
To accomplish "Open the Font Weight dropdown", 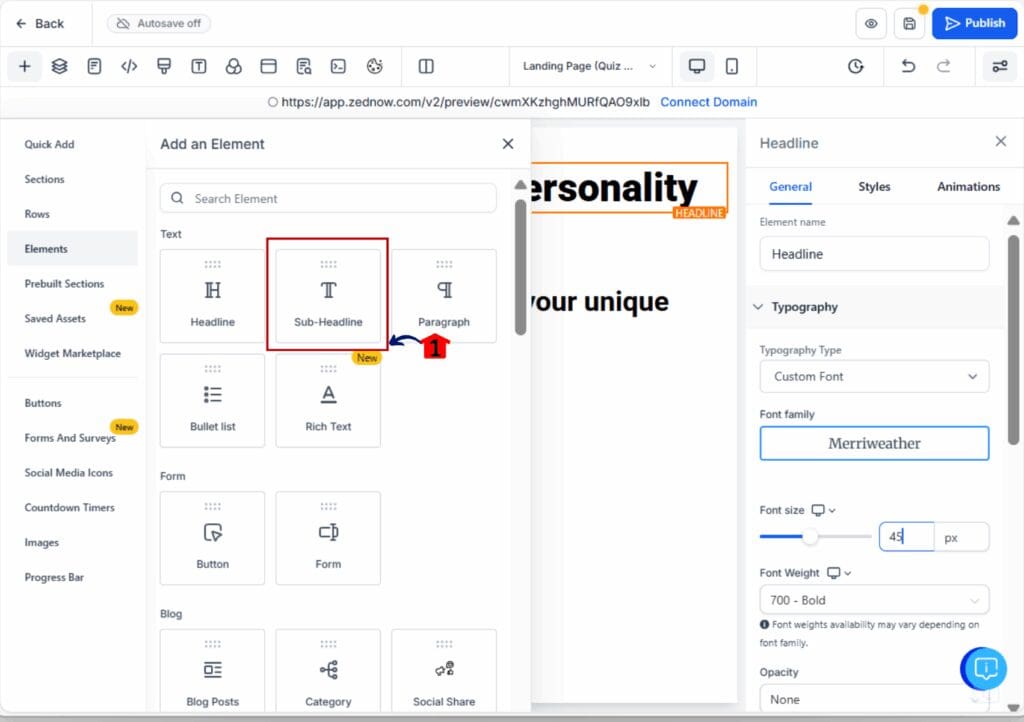I will pyautogui.click(x=874, y=600).
